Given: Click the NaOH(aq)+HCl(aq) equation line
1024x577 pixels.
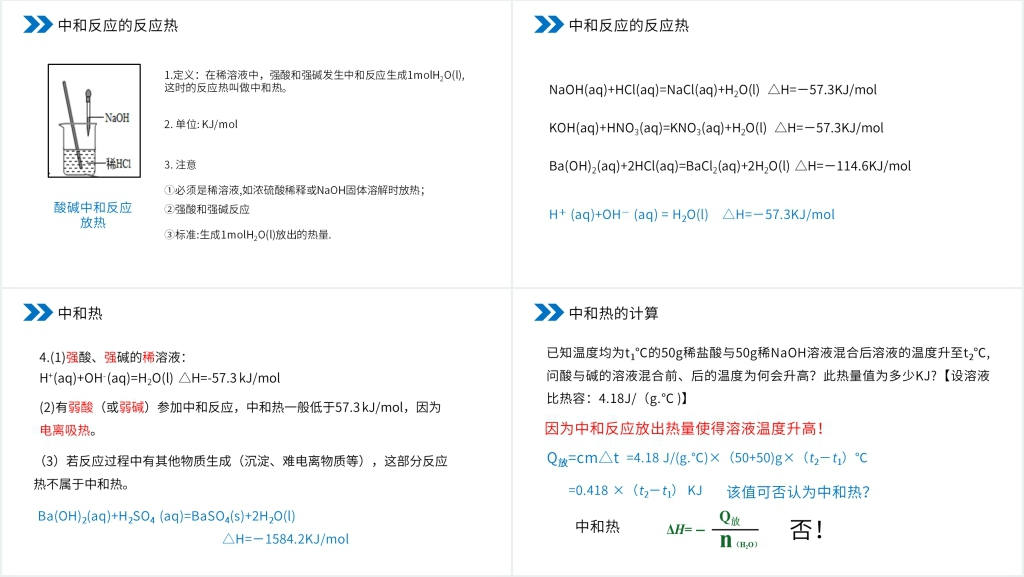Looking at the screenshot, I should point(712,90).
